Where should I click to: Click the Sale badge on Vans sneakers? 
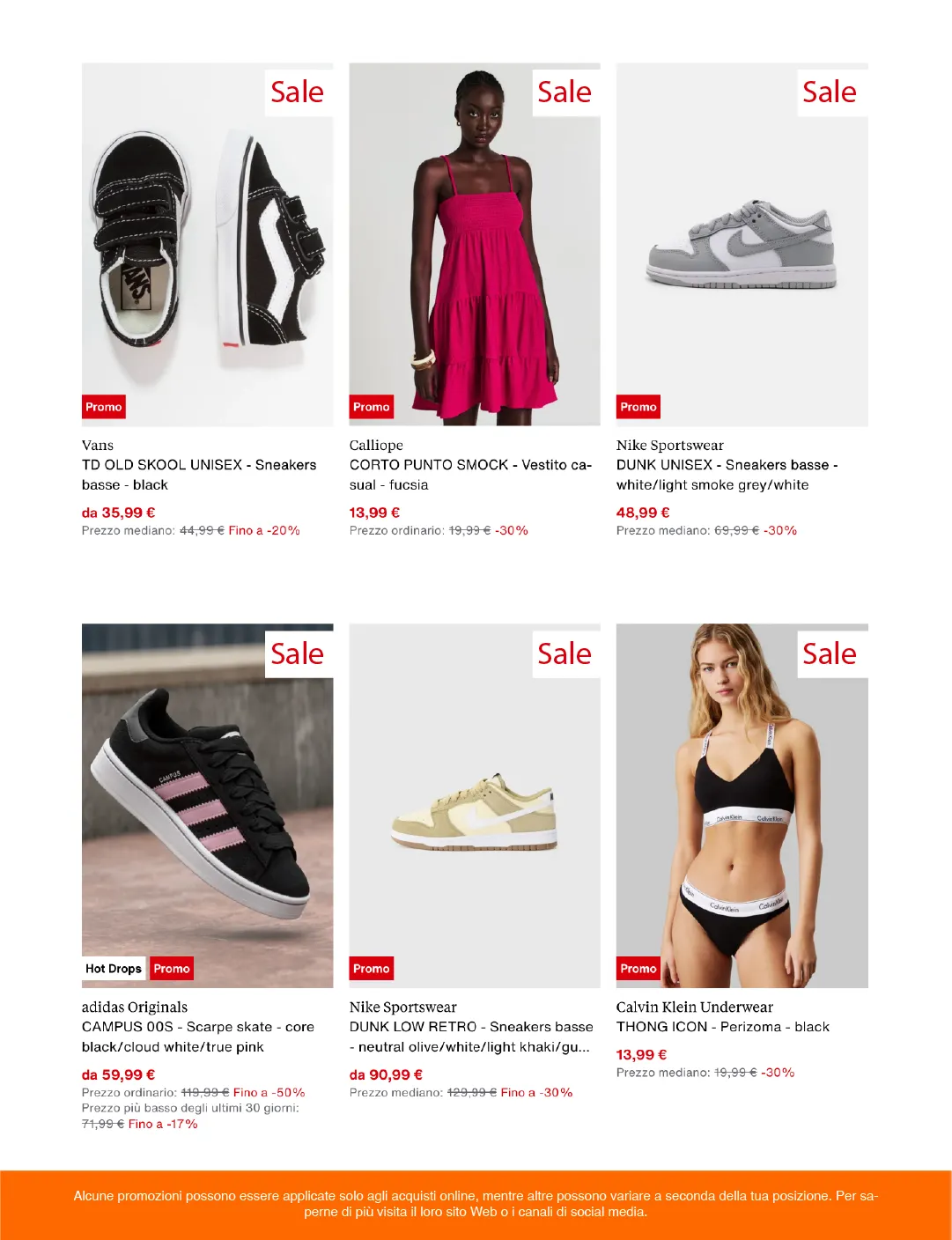click(298, 92)
